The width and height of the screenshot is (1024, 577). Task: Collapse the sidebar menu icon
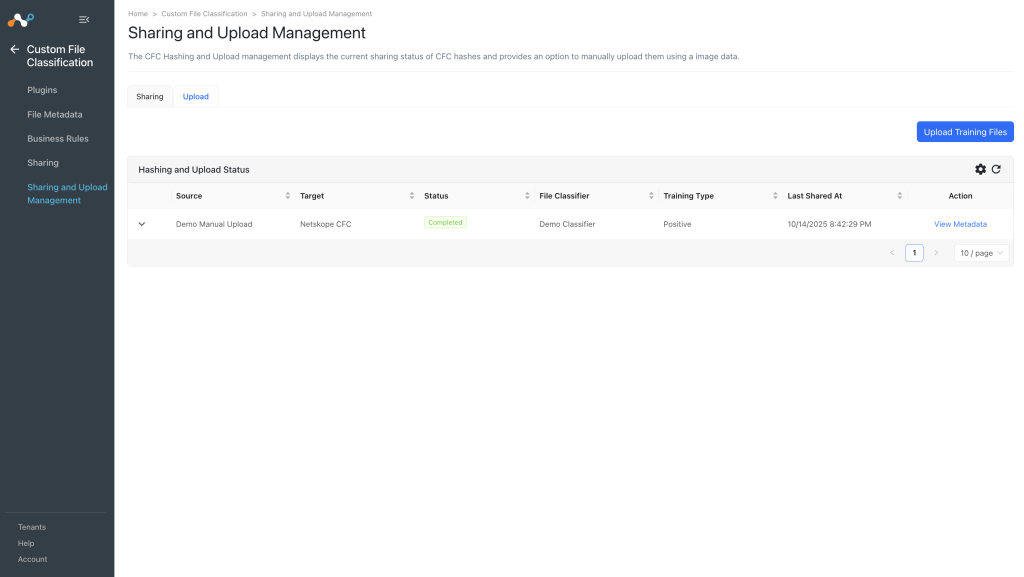84,20
